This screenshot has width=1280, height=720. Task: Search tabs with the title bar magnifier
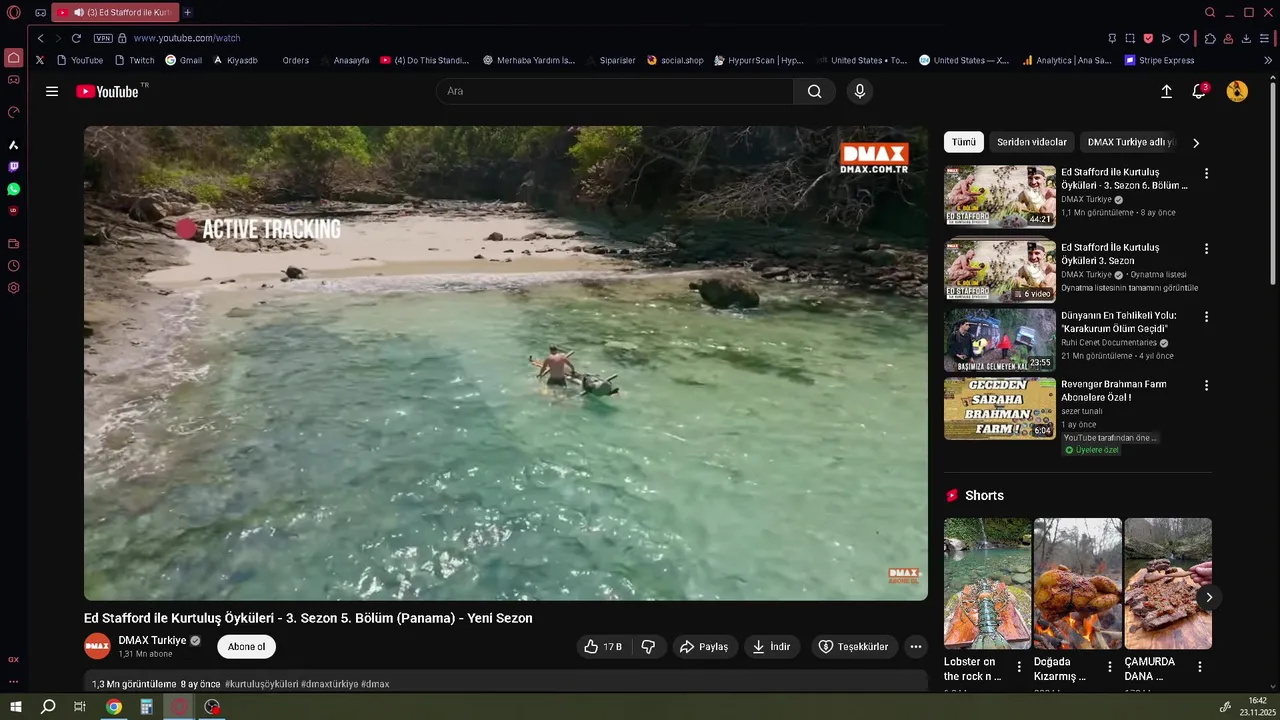pyautogui.click(x=1210, y=13)
